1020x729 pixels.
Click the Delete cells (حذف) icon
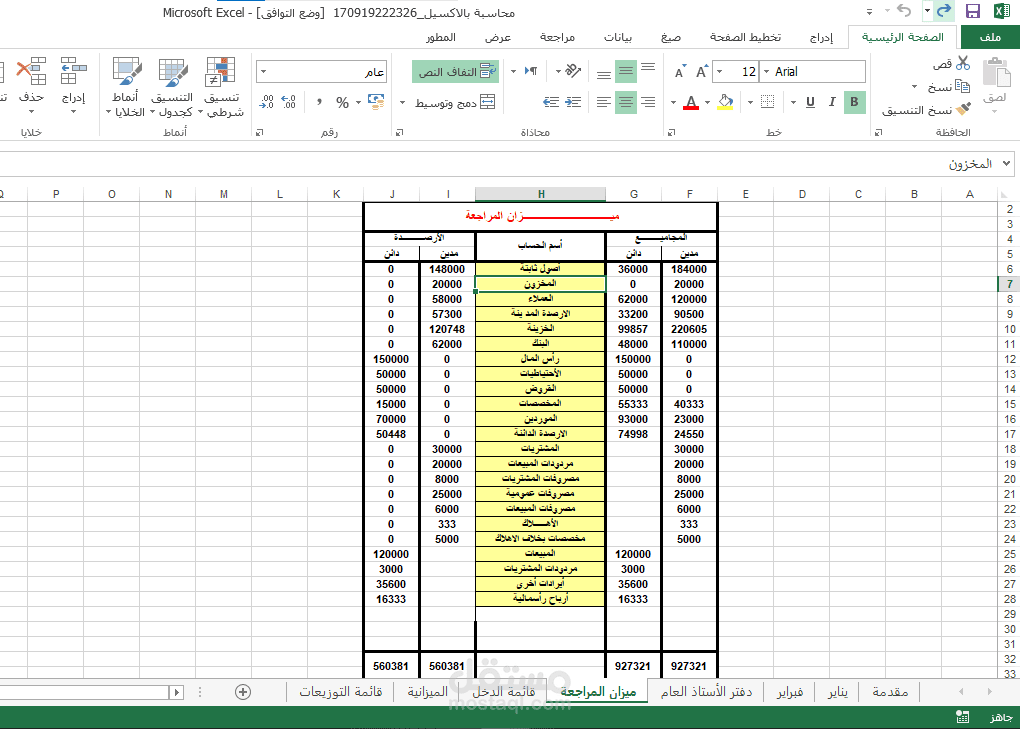click(x=31, y=72)
